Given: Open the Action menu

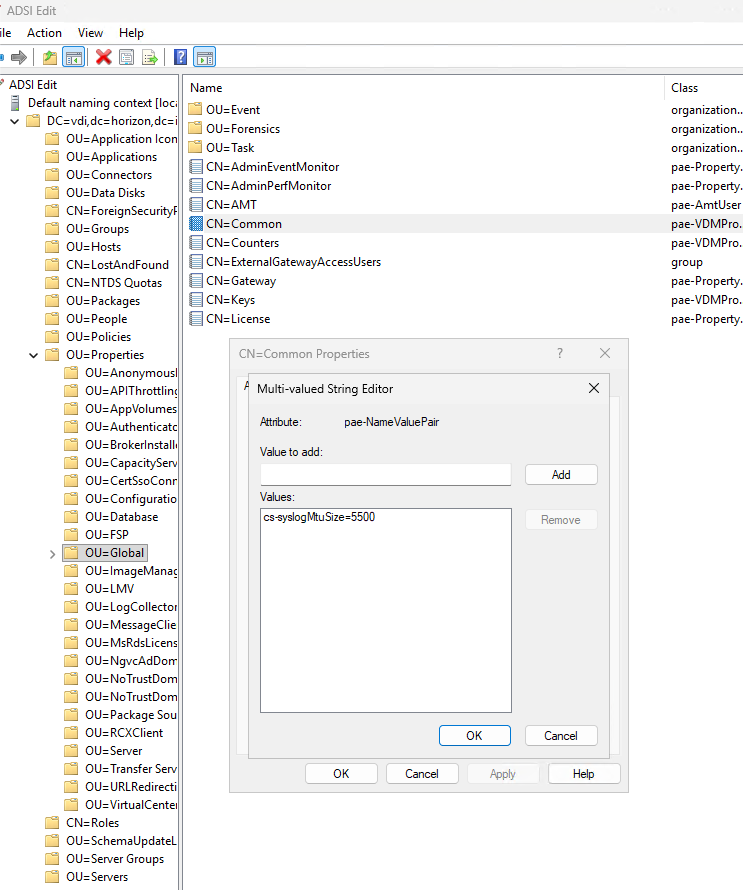Looking at the screenshot, I should pyautogui.click(x=44, y=33).
